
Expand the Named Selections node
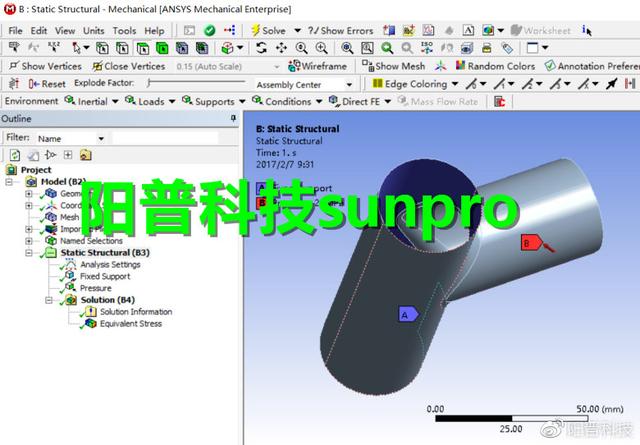point(29,241)
